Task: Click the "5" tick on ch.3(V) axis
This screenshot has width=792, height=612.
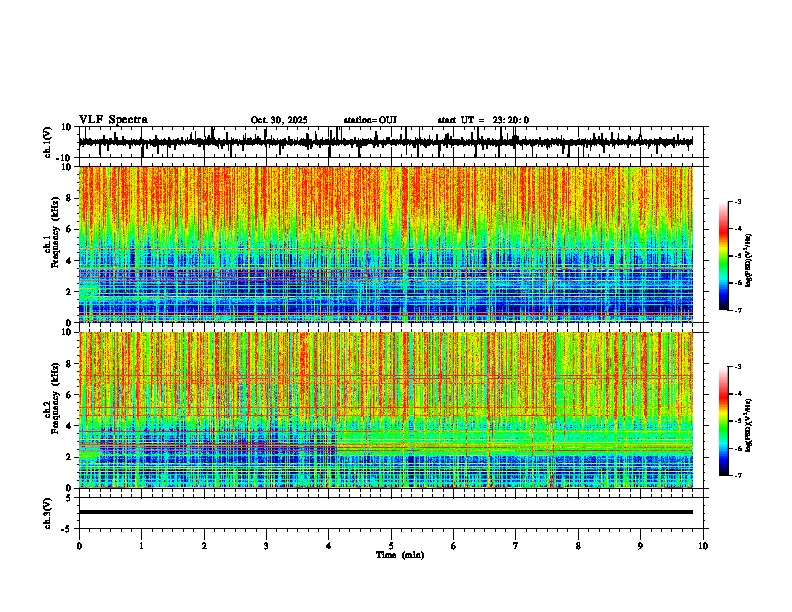Action: click(x=70, y=498)
